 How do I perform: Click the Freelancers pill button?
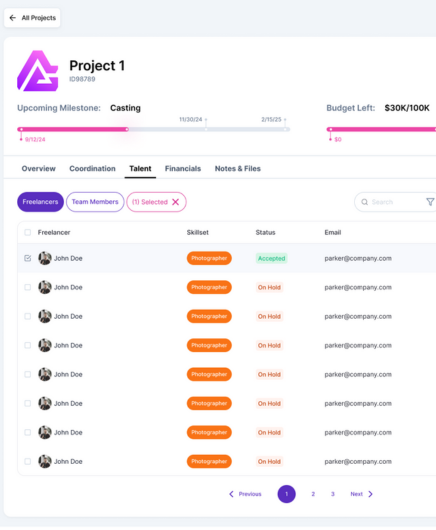point(40,202)
